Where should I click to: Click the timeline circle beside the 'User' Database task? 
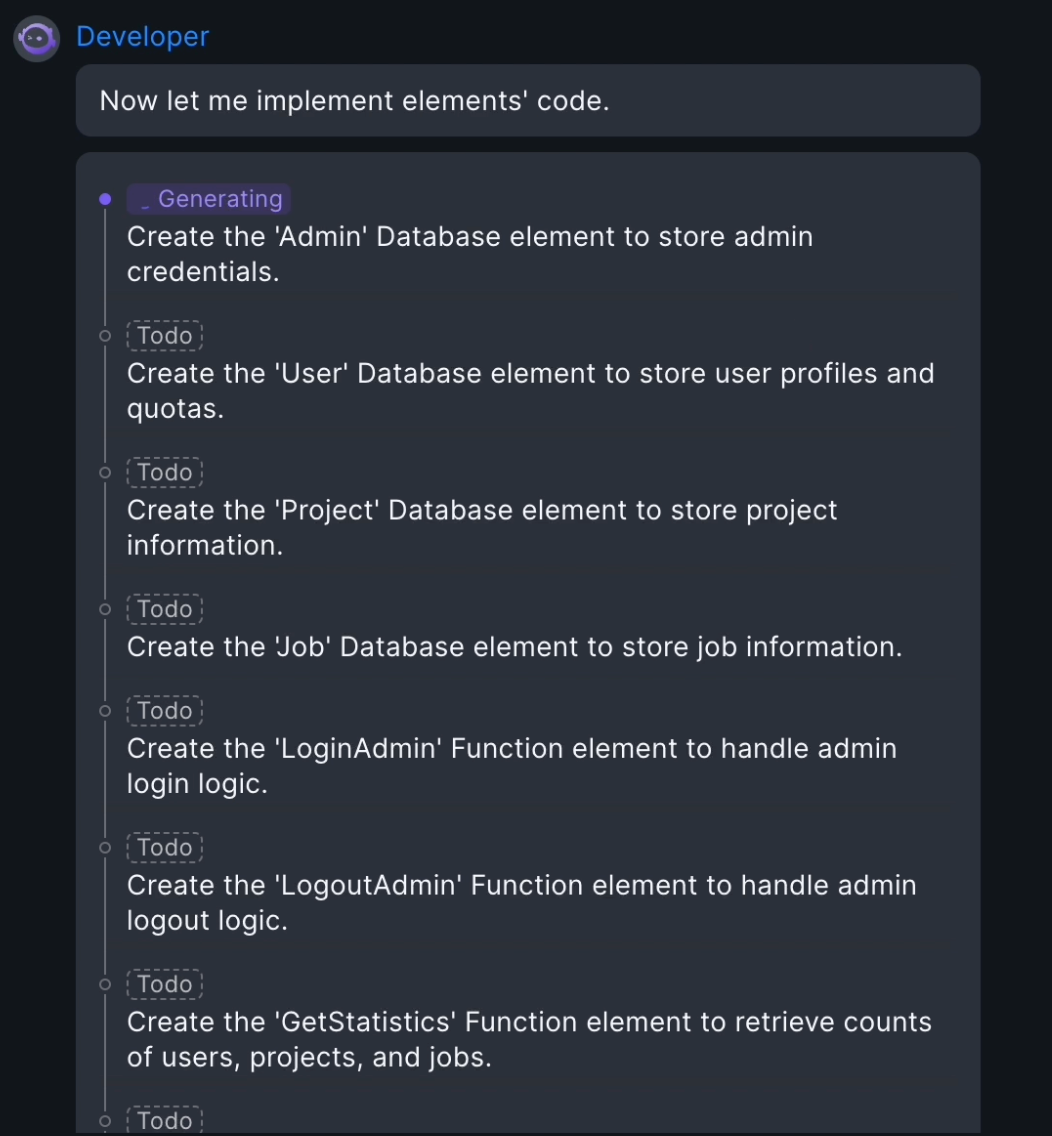tap(105, 336)
